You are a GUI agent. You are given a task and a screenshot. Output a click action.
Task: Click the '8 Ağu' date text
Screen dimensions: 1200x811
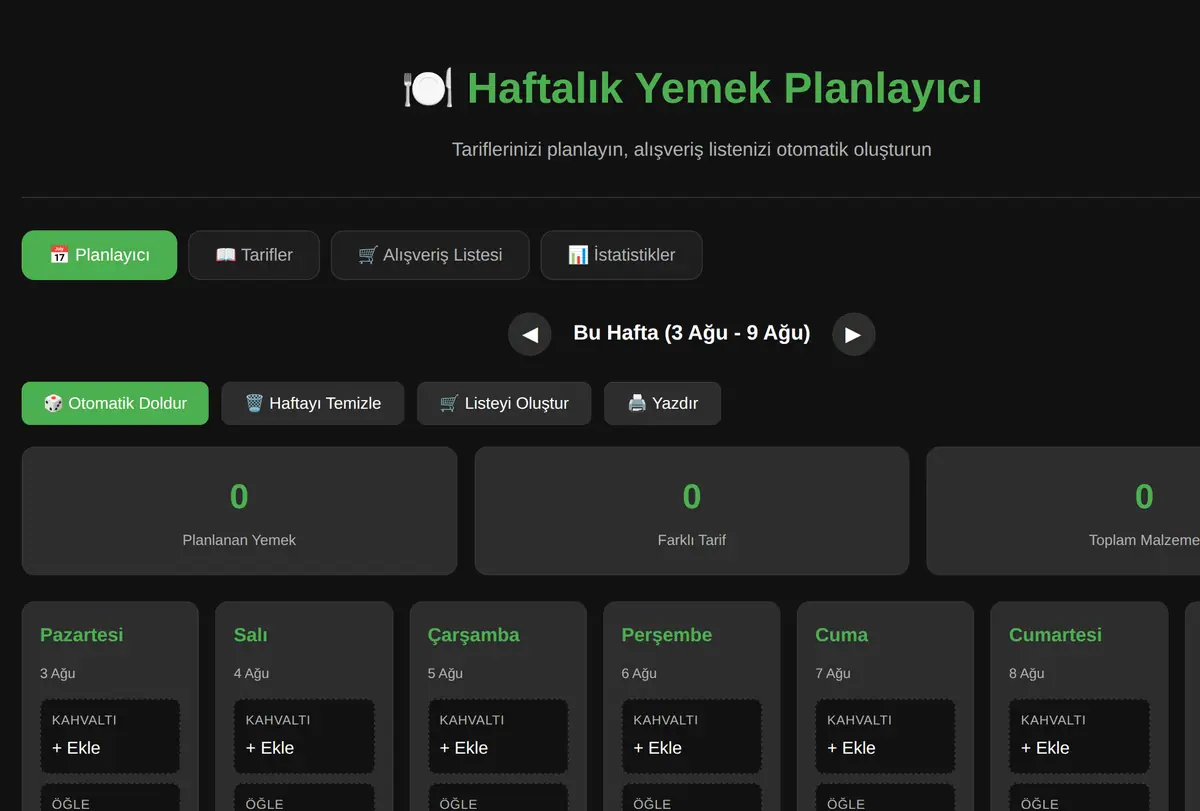[x=1027, y=674]
